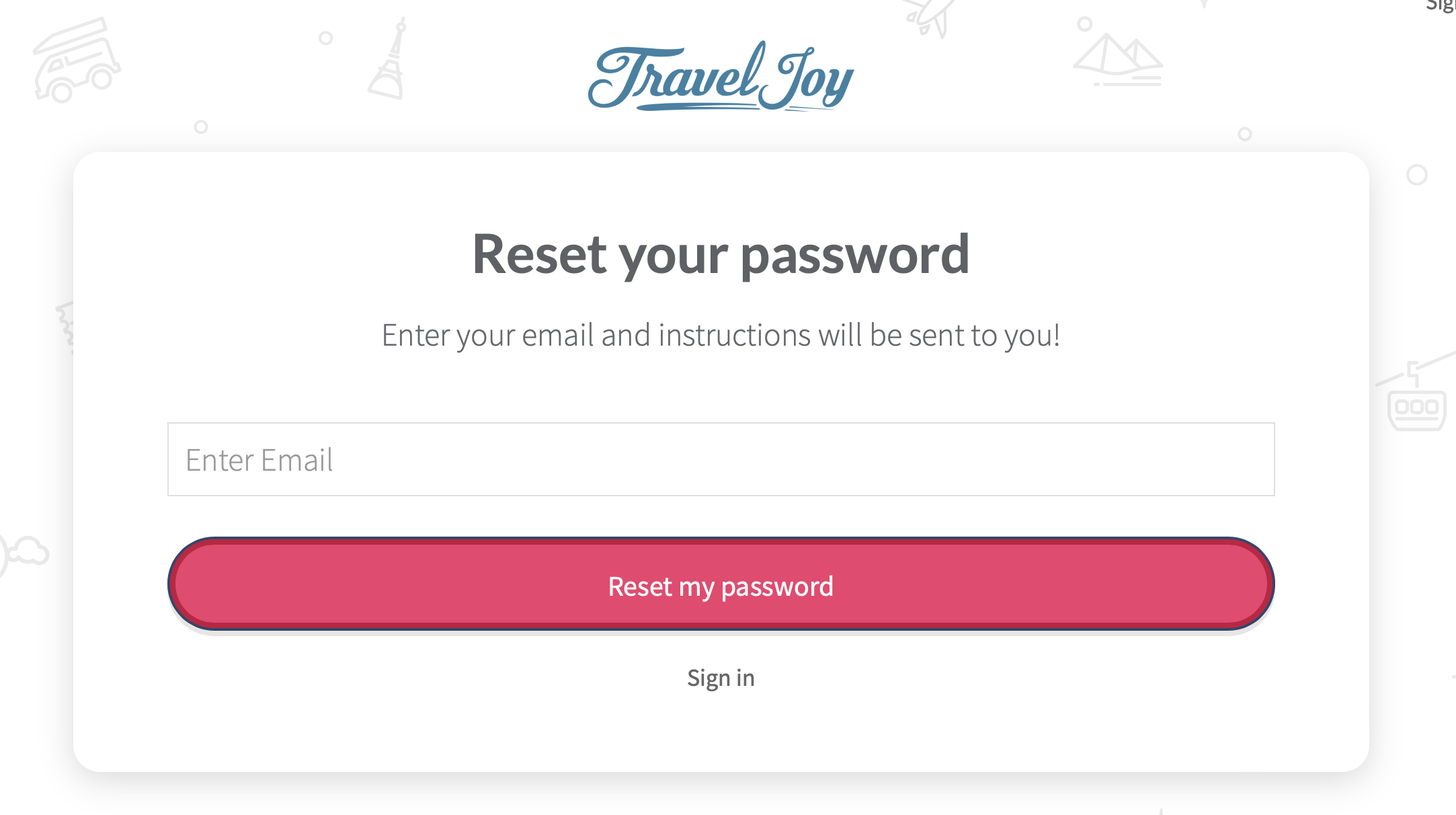The width and height of the screenshot is (1456, 815).
Task: Focus the Enter Email input field
Action: [721, 459]
